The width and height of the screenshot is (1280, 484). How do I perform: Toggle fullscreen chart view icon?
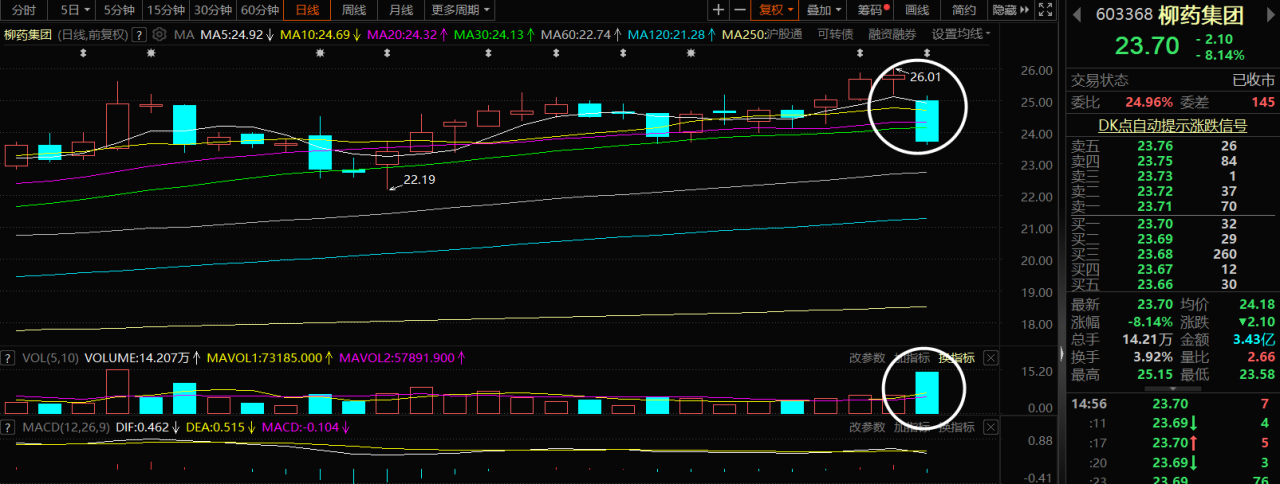tap(1046, 10)
